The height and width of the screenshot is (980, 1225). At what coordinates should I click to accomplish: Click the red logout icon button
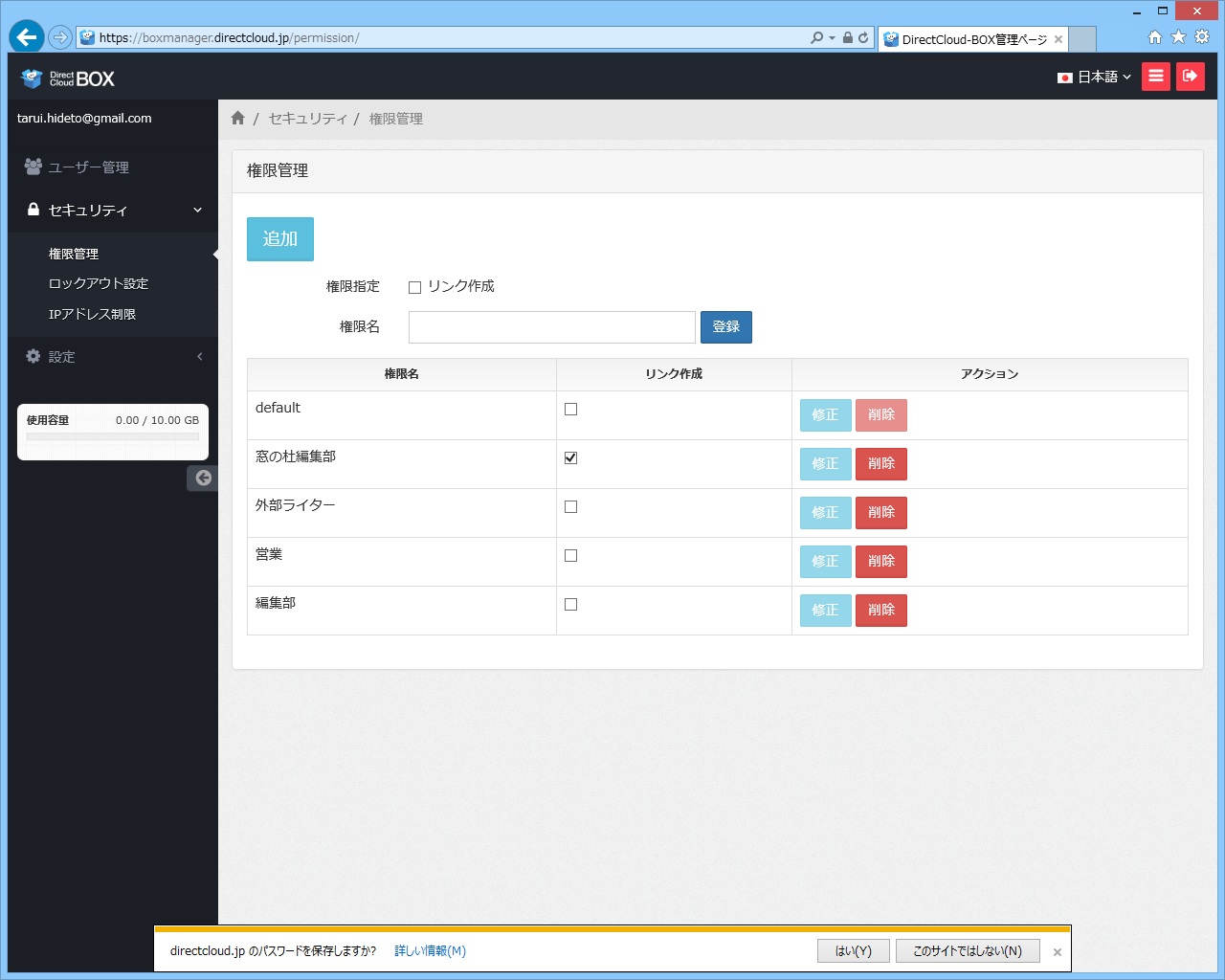(x=1191, y=77)
